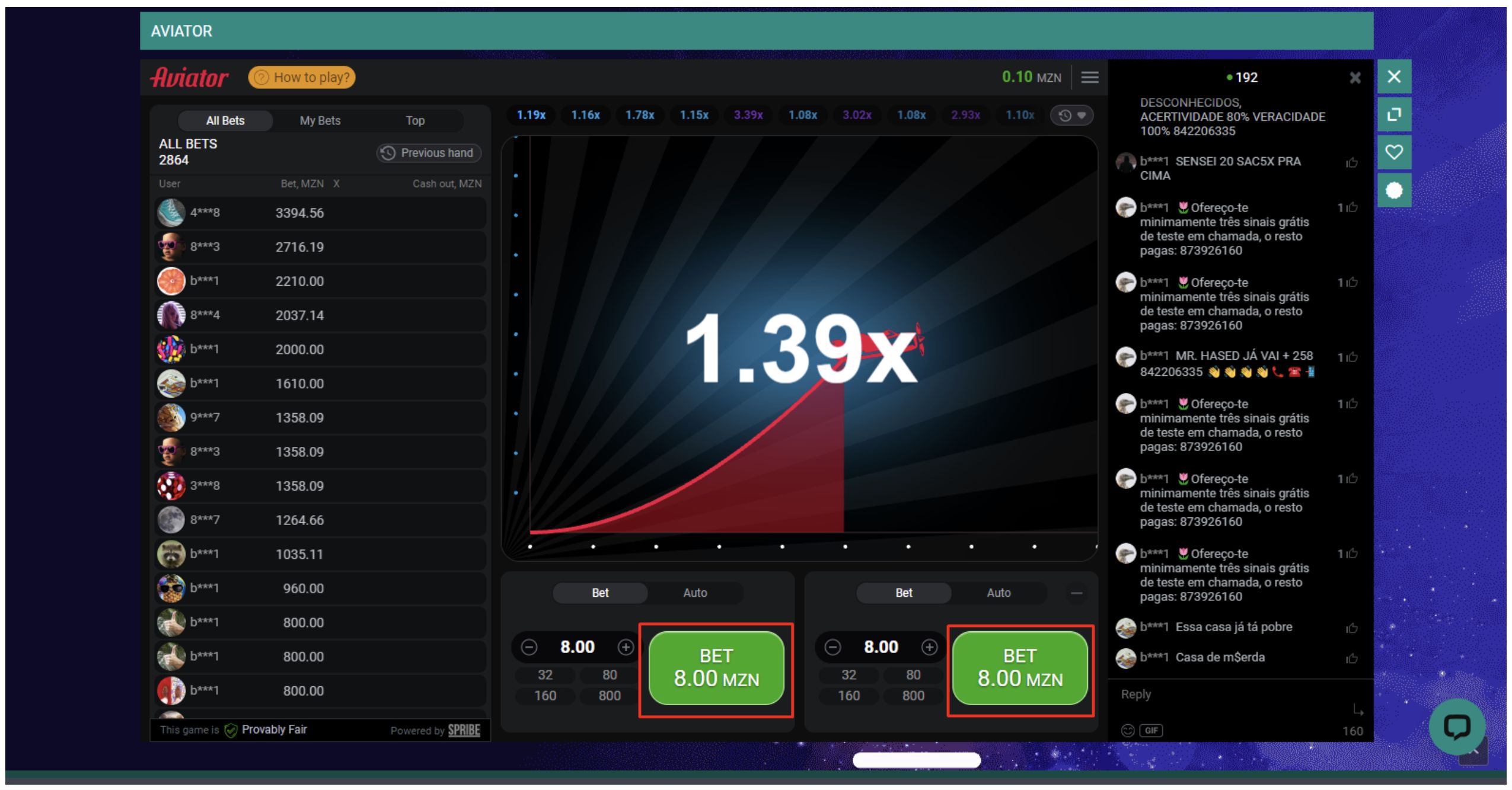
Task: Like the Essa casa já tá pobre message
Action: pos(1351,628)
